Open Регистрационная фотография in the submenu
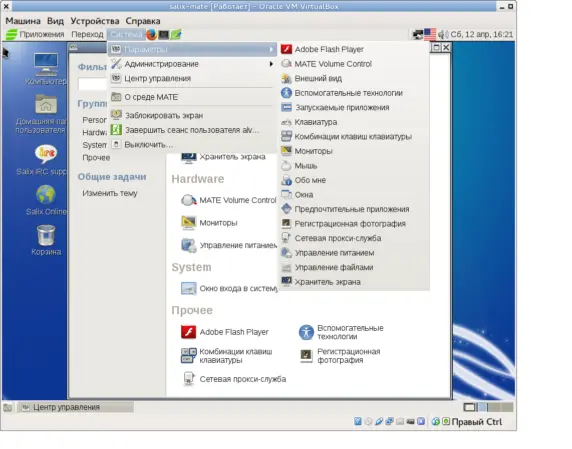This screenshot has height=449, width=572. click(x=353, y=224)
